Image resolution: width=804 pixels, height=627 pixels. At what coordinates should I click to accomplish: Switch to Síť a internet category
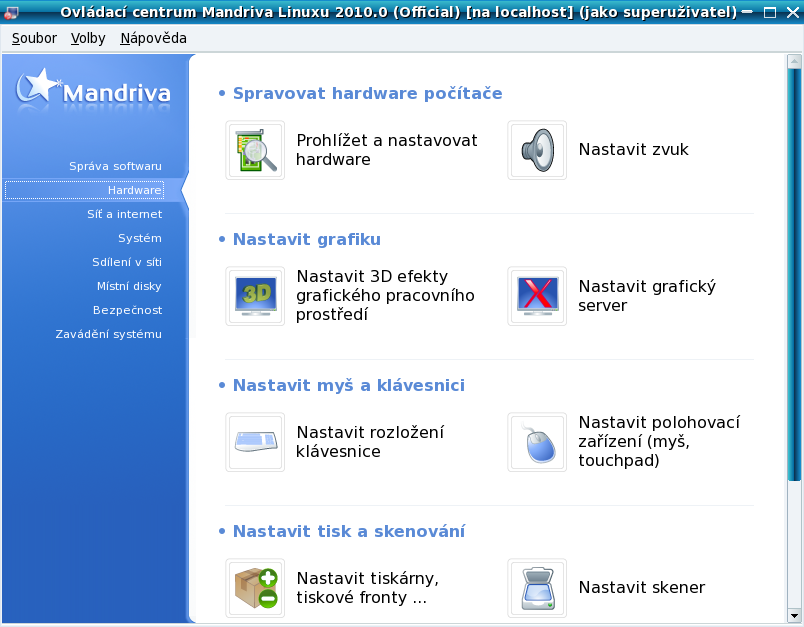pos(125,214)
